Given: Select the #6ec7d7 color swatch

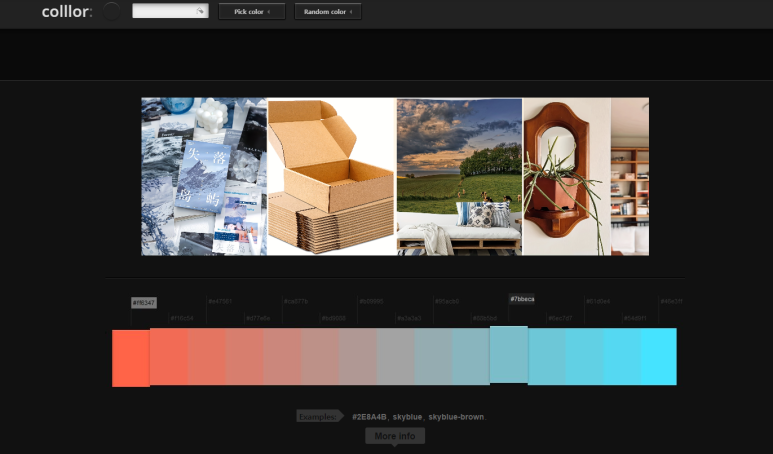Looking at the screenshot, I should [x=546, y=356].
